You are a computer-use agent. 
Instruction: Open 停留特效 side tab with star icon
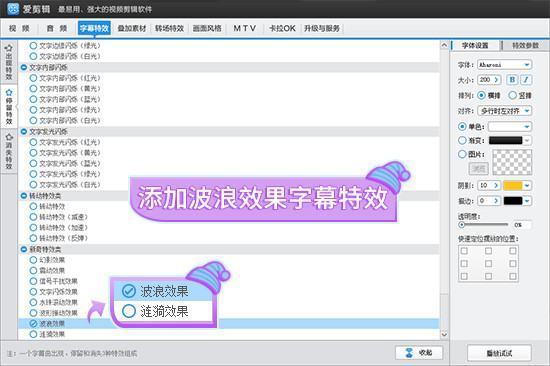[9, 107]
